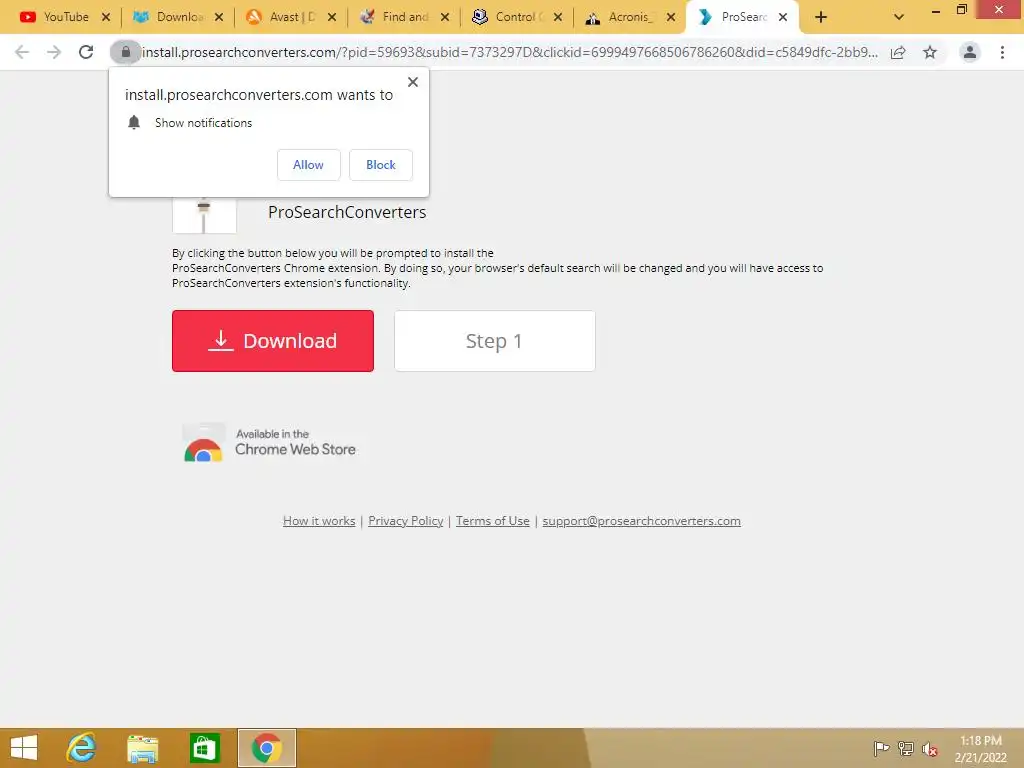Open the How it works link
1024x768 pixels.
319,520
